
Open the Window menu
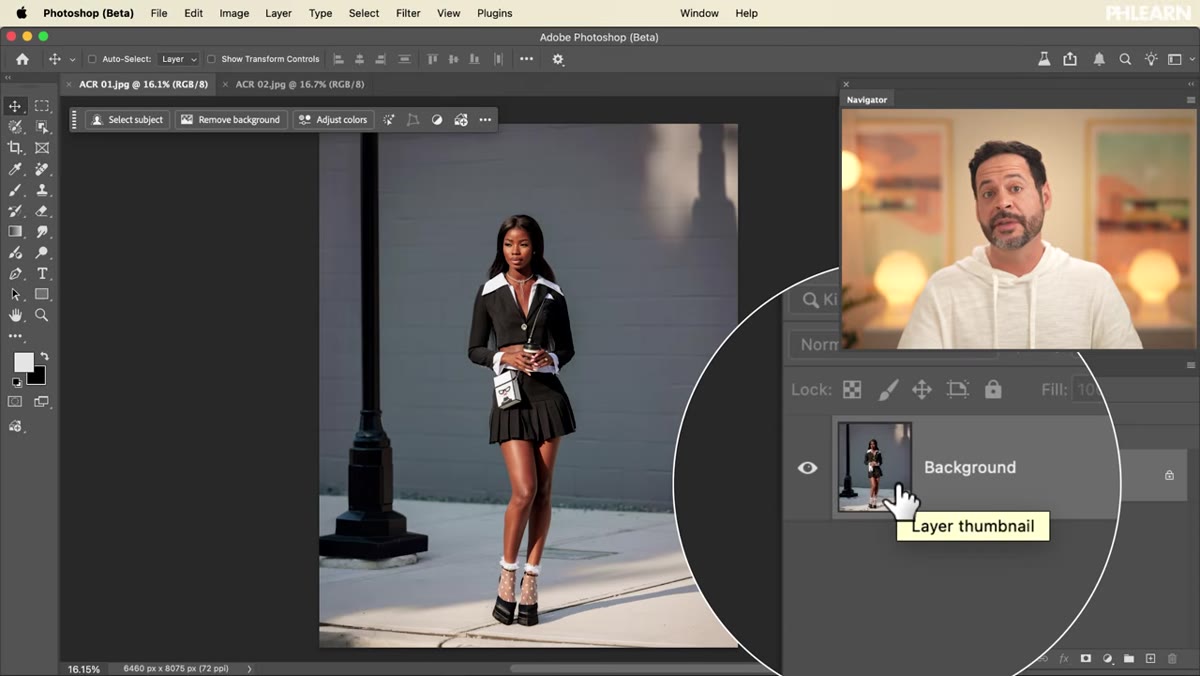699,13
